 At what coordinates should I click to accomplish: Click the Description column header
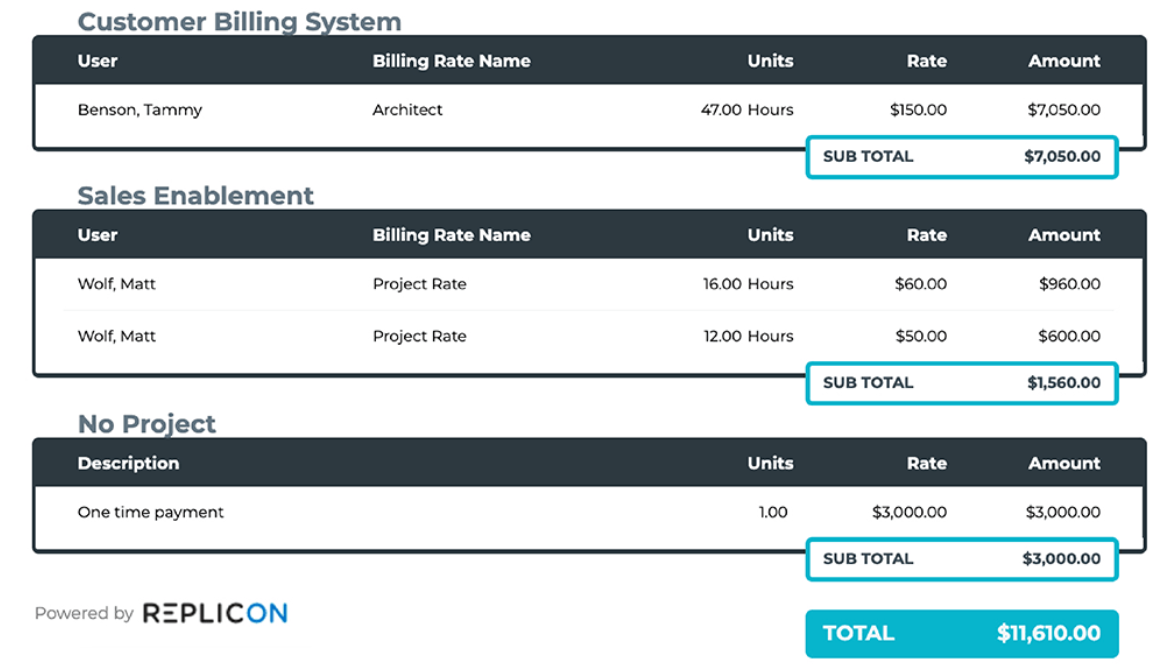[x=128, y=463]
